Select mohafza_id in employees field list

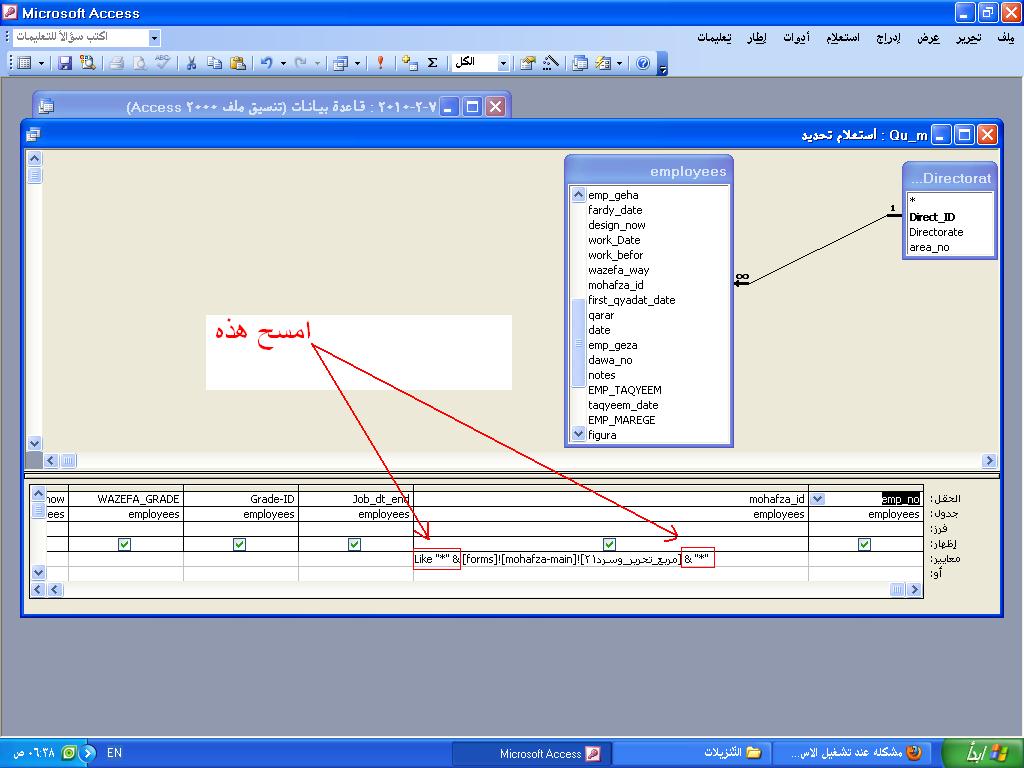pyautogui.click(x=616, y=285)
